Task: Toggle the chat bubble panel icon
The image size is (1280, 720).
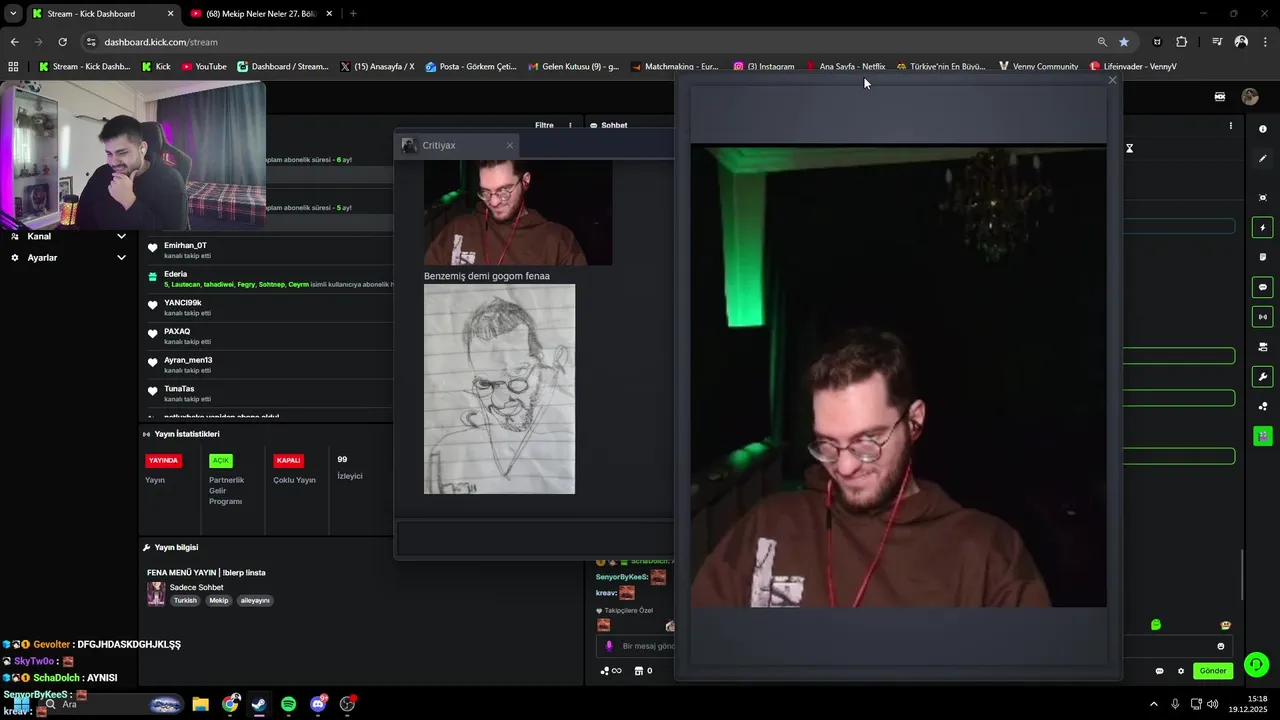Action: [x=1262, y=287]
